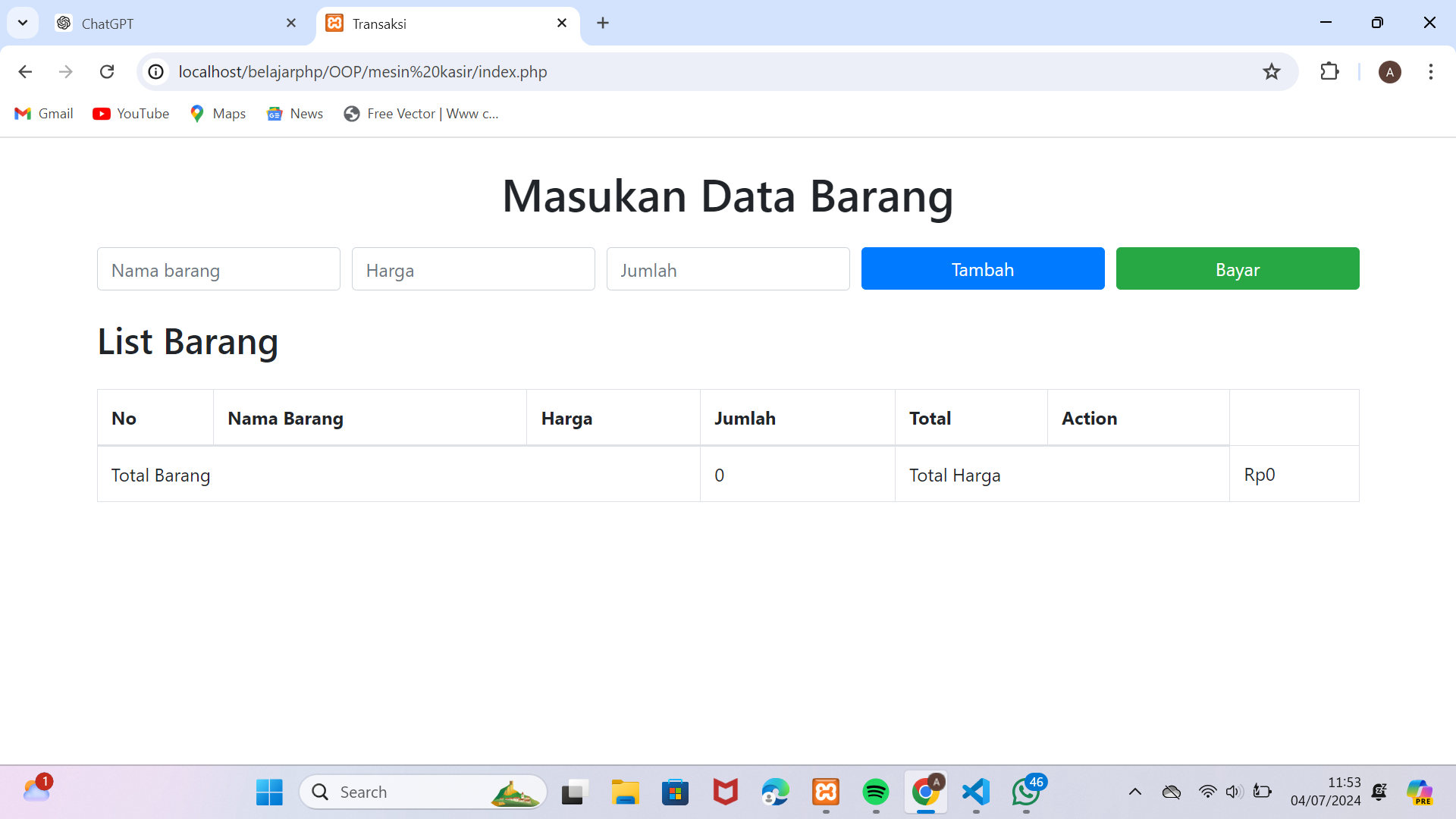1456x819 pixels.
Task: Open Spotify from the taskbar
Action: (x=876, y=791)
